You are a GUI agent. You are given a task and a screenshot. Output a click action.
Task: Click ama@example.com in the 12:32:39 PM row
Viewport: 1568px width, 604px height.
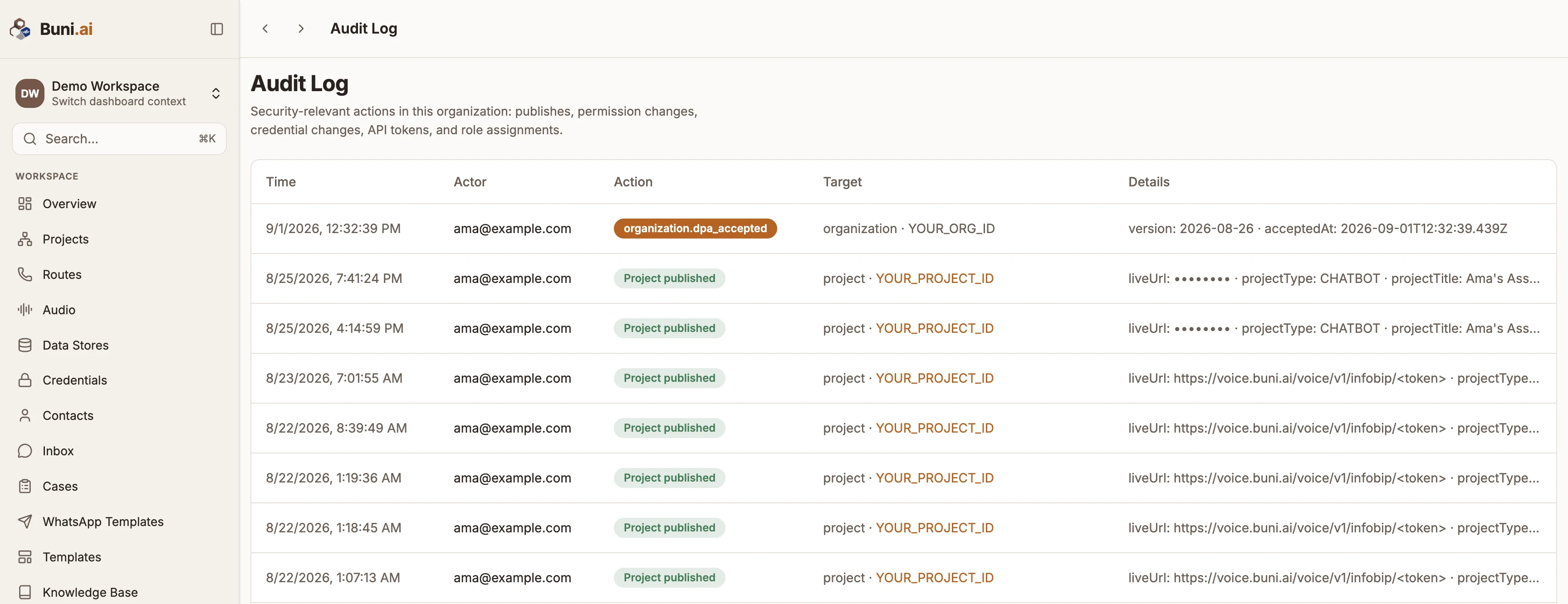pyautogui.click(x=512, y=228)
